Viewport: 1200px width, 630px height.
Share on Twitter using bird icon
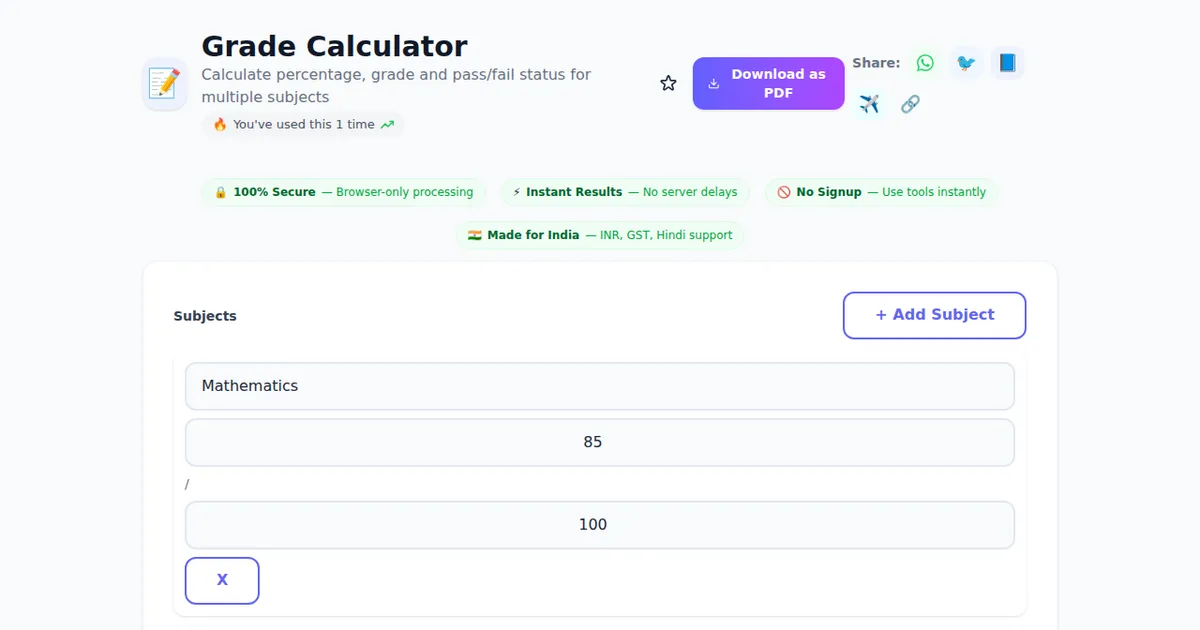click(x=966, y=63)
